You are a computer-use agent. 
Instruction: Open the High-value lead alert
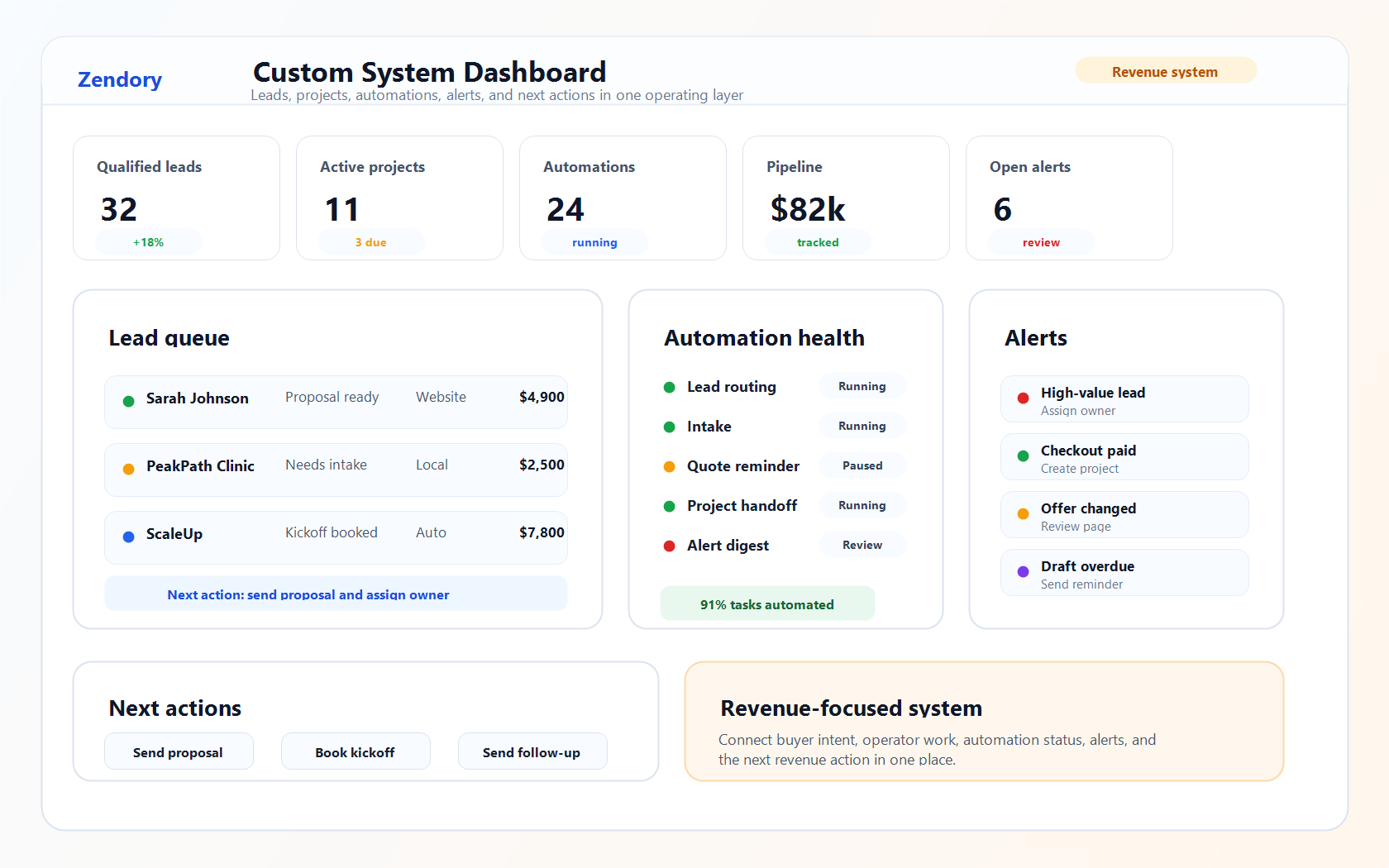[1124, 399]
